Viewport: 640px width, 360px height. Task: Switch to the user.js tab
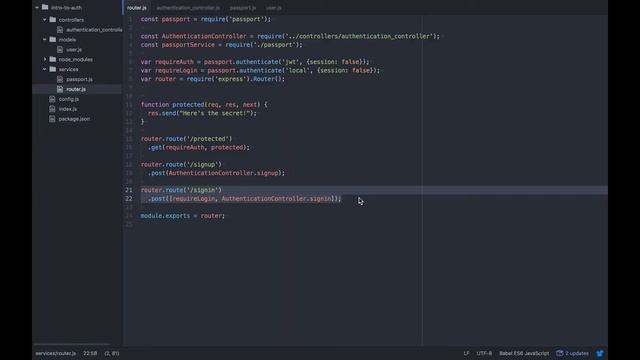[x=273, y=8]
